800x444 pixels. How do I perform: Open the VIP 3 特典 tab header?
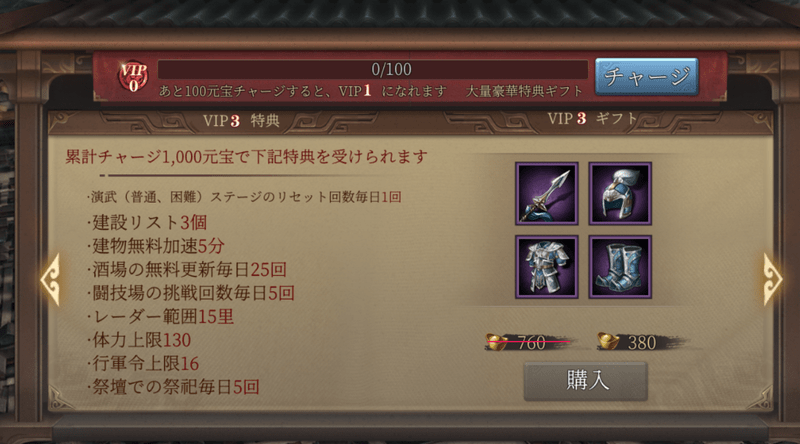241,120
